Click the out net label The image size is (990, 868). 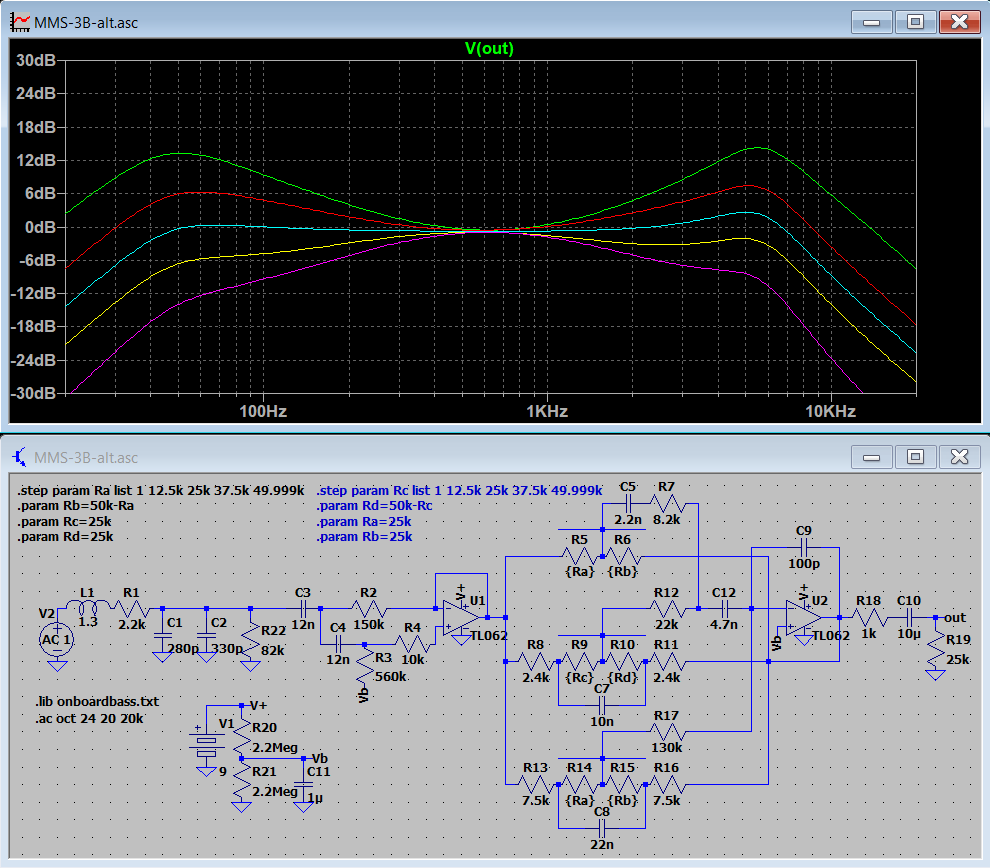point(955,618)
